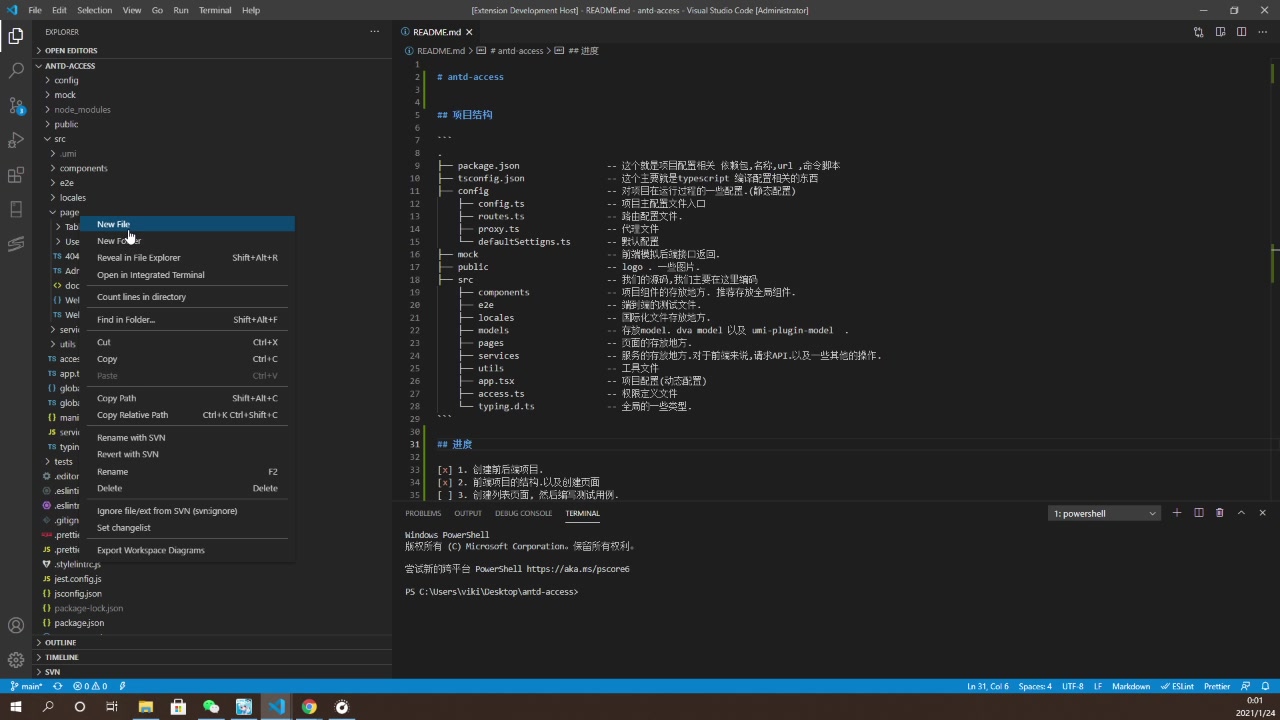
Task: Switch to the OUTPUT panel tab
Action: coord(468,513)
